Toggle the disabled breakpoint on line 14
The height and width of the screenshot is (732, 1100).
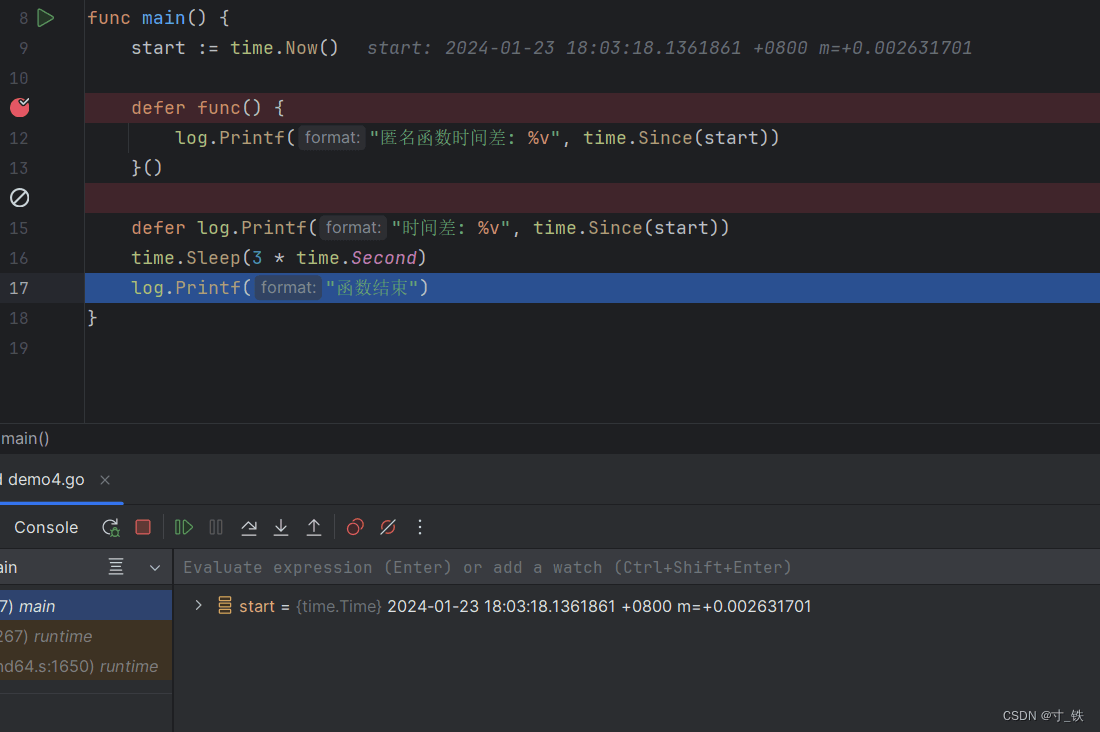coord(20,198)
